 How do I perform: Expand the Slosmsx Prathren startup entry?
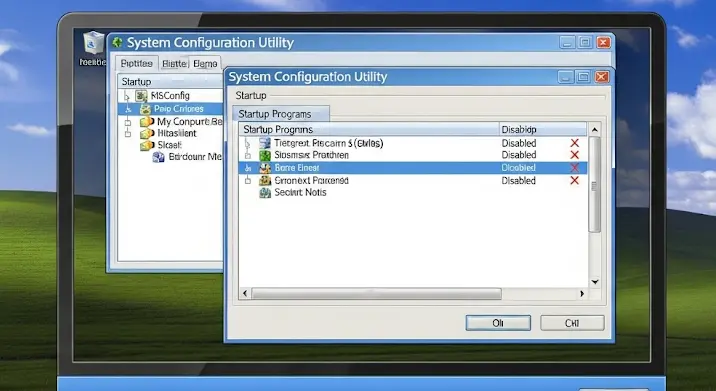click(x=247, y=156)
